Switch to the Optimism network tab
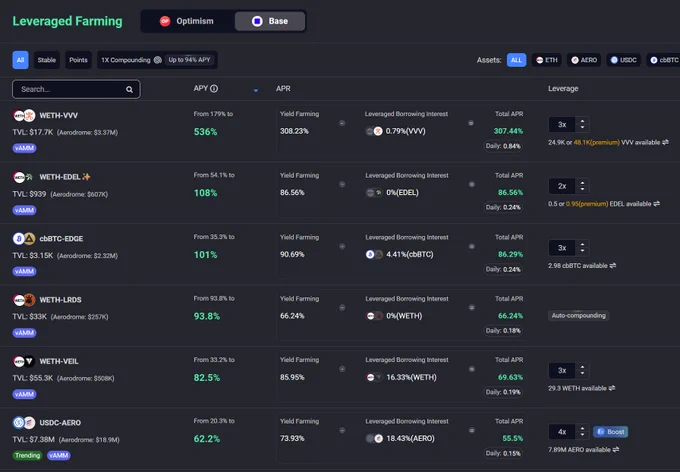 (187, 21)
